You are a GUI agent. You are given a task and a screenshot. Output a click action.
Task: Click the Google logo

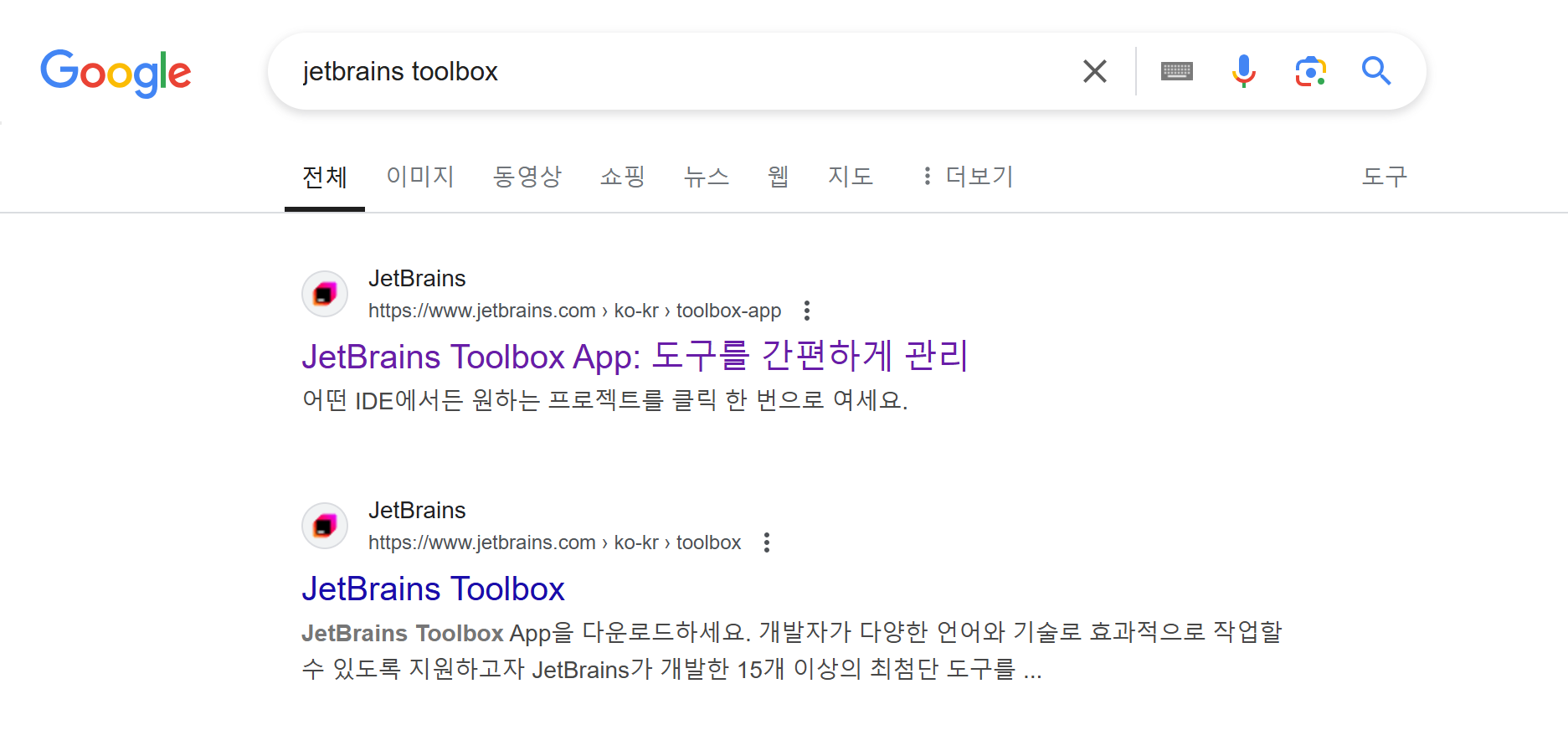(116, 73)
